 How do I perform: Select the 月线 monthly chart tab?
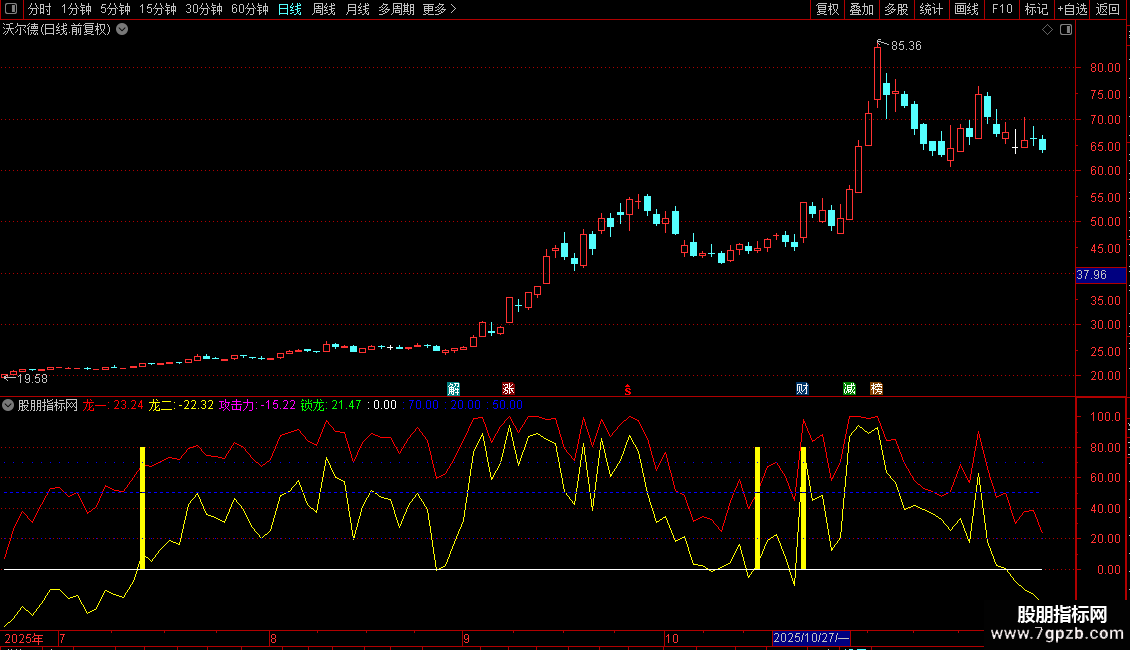coord(357,9)
